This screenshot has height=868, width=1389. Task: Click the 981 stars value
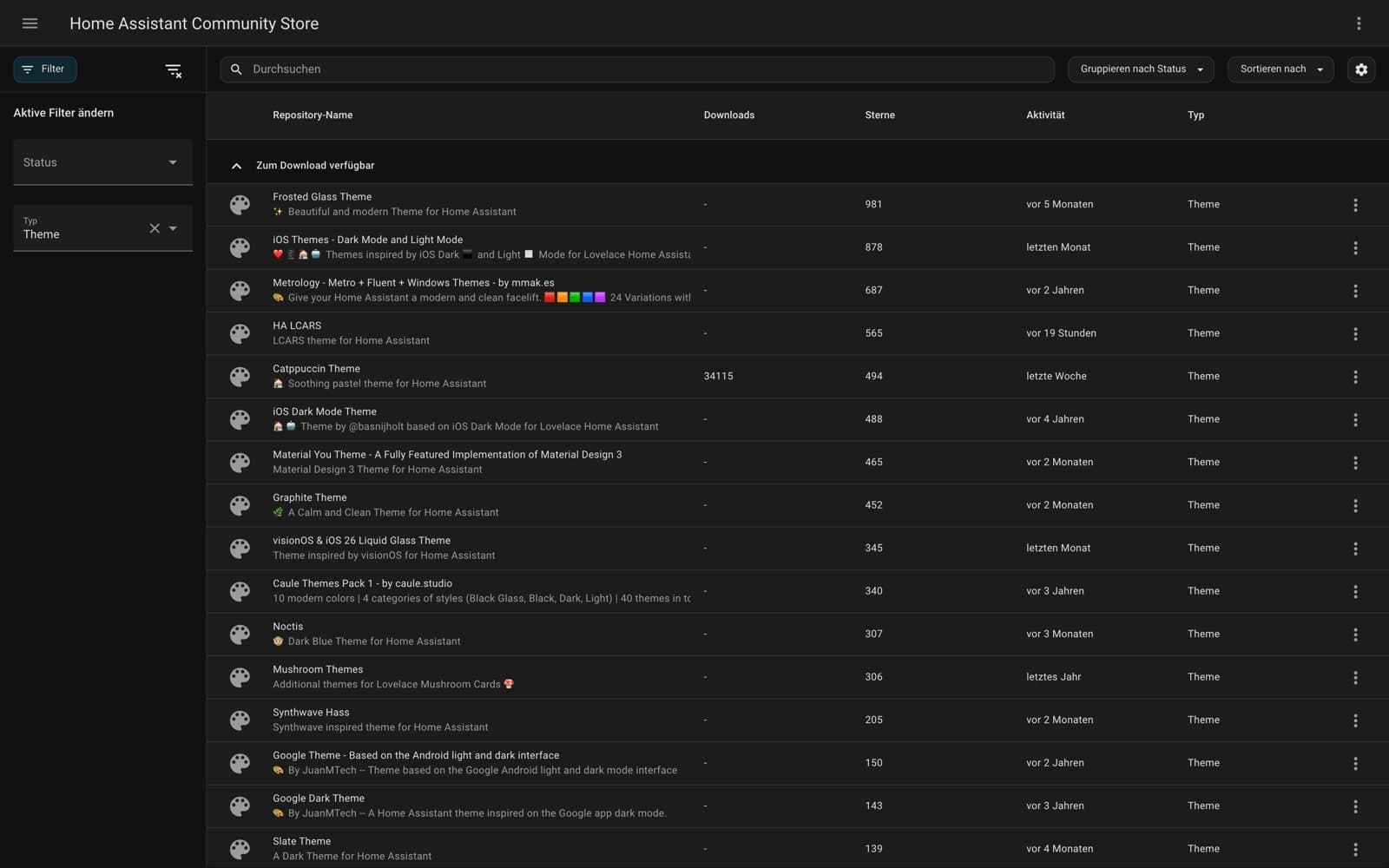click(873, 205)
